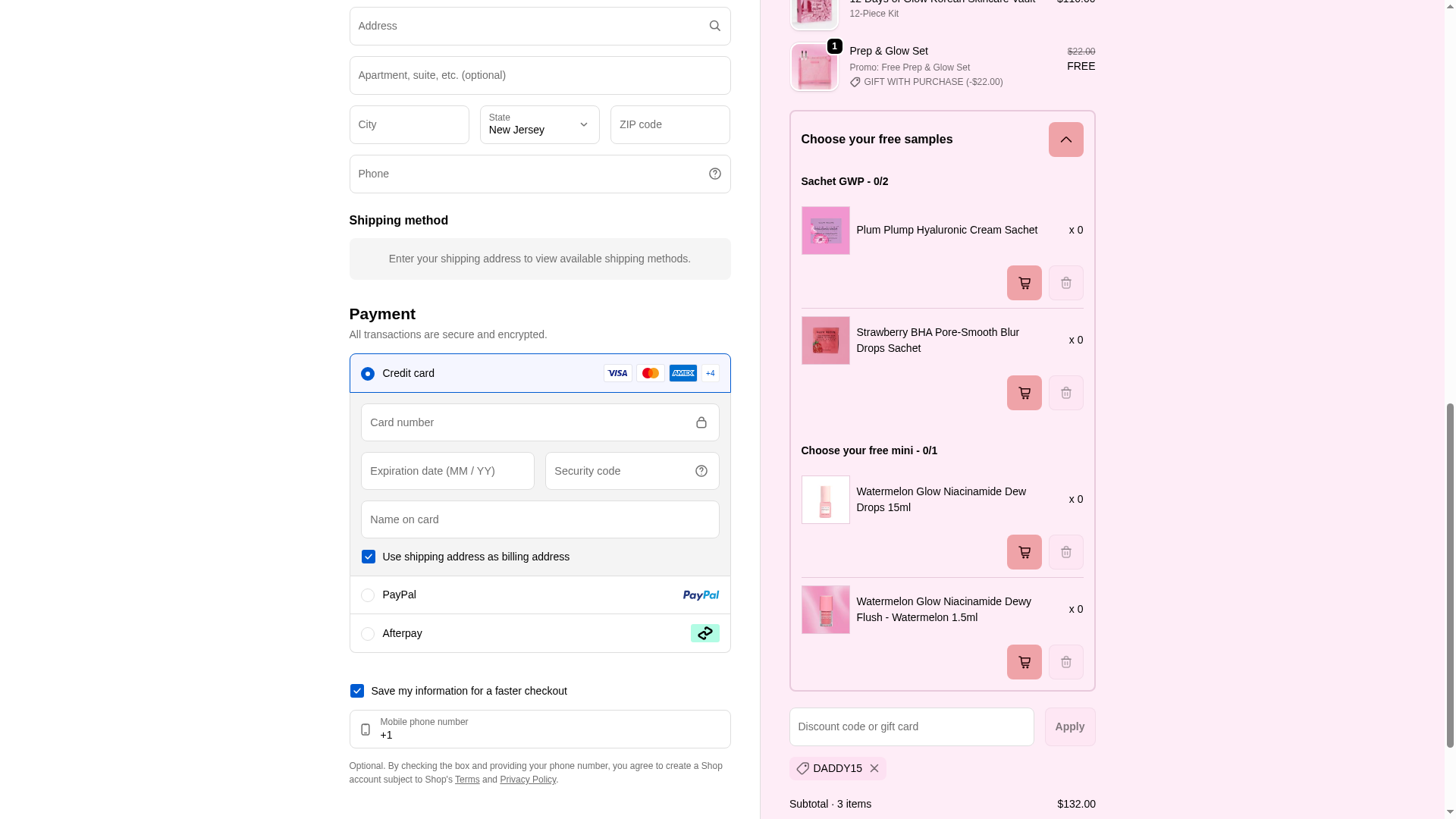The height and width of the screenshot is (819, 1456).
Task: Select the PayPal payment option
Action: click(368, 595)
